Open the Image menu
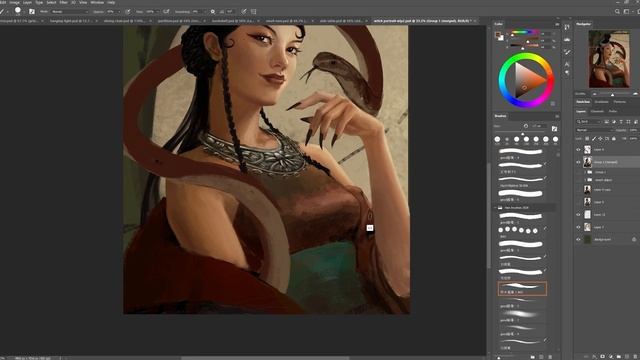The image size is (640, 360). pyautogui.click(x=14, y=2)
